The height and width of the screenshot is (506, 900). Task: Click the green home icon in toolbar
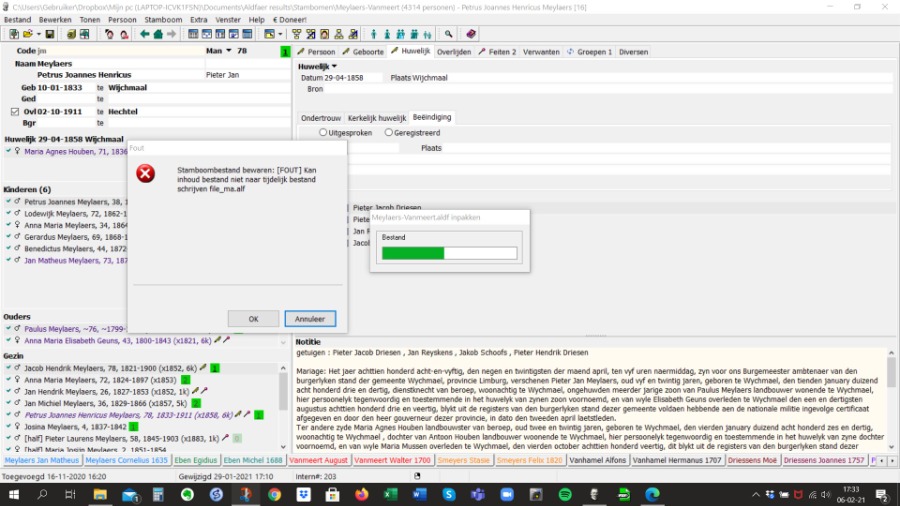(x=158, y=34)
